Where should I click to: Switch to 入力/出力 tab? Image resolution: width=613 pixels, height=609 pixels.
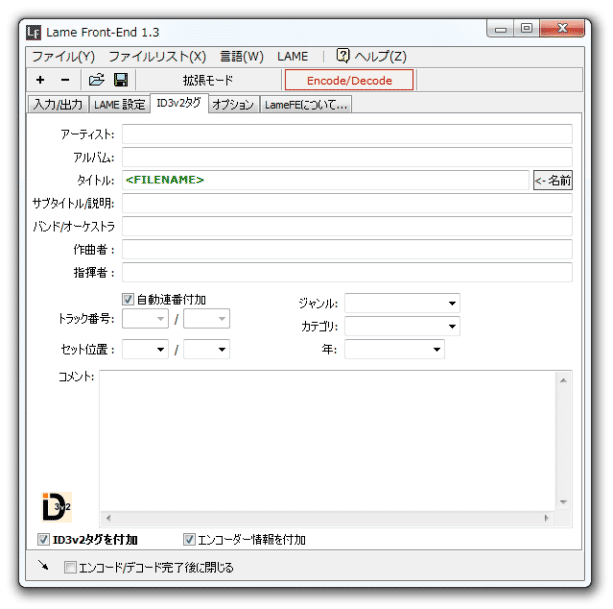click(x=58, y=104)
